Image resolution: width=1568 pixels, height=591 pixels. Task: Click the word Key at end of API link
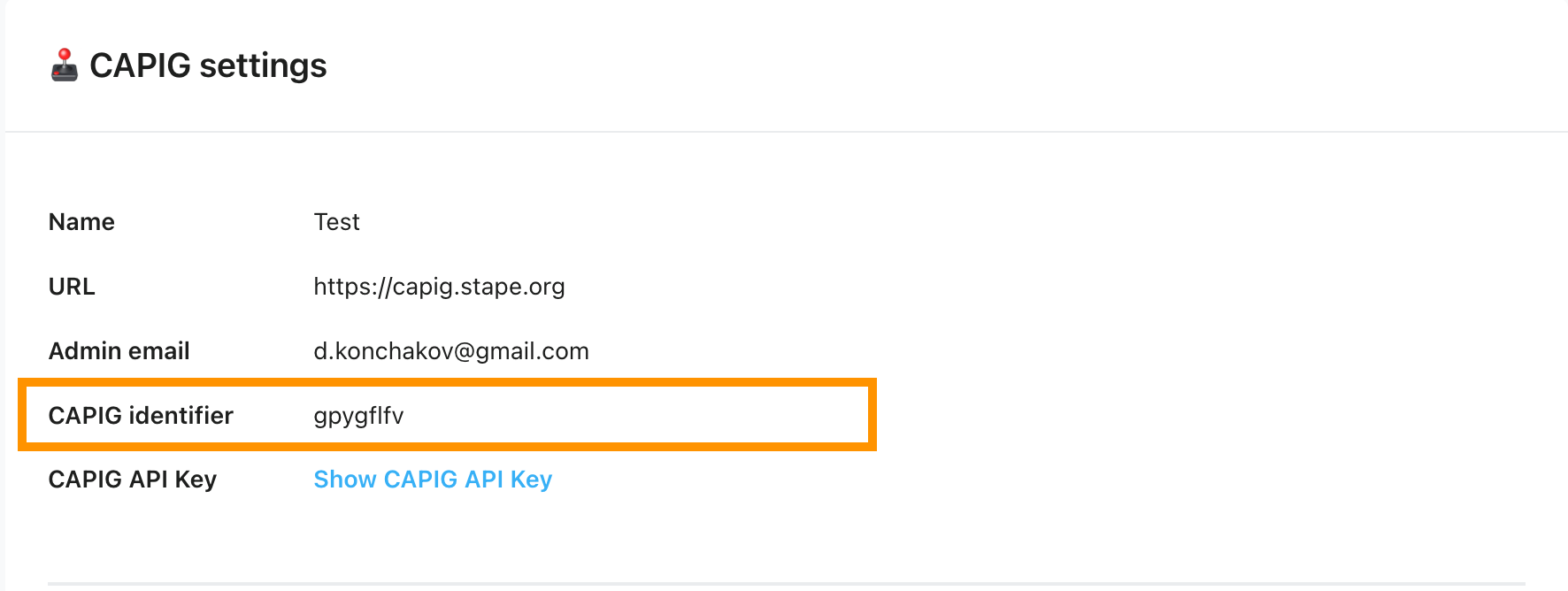coord(531,480)
